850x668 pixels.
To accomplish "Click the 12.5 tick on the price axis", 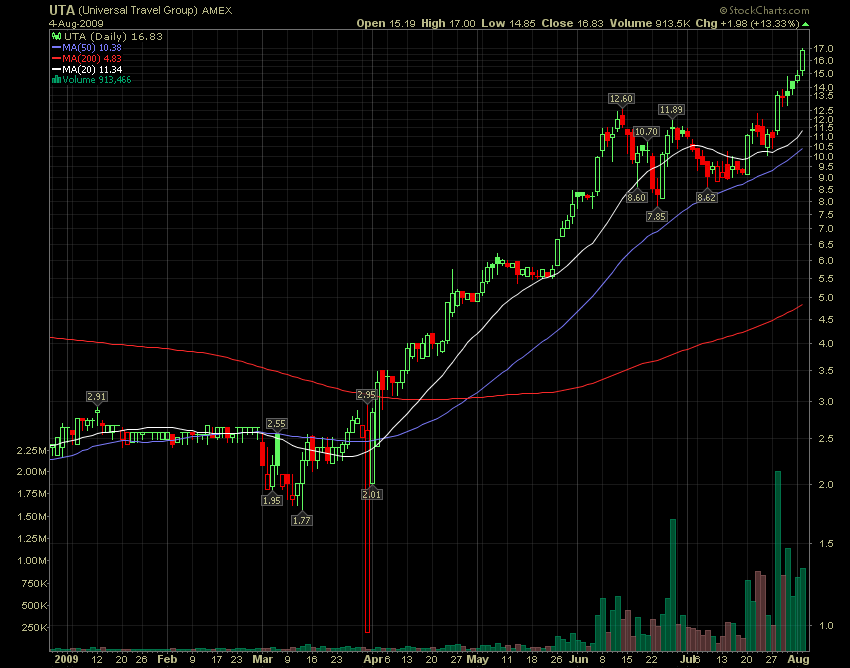I will click(x=822, y=110).
